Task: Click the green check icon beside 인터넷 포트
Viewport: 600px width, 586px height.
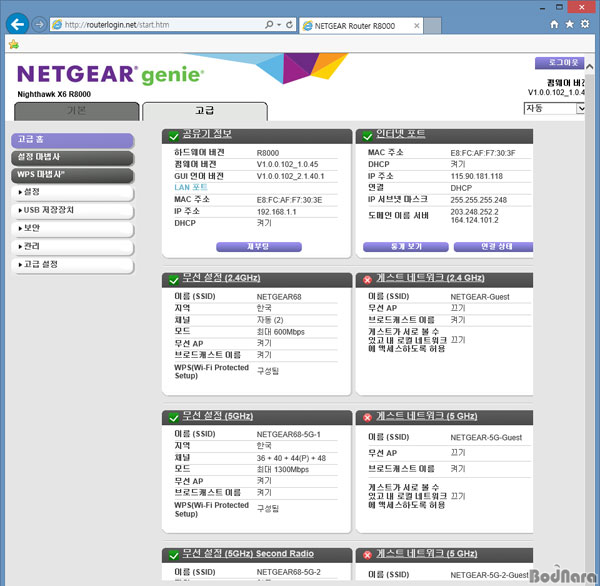Action: pos(367,137)
